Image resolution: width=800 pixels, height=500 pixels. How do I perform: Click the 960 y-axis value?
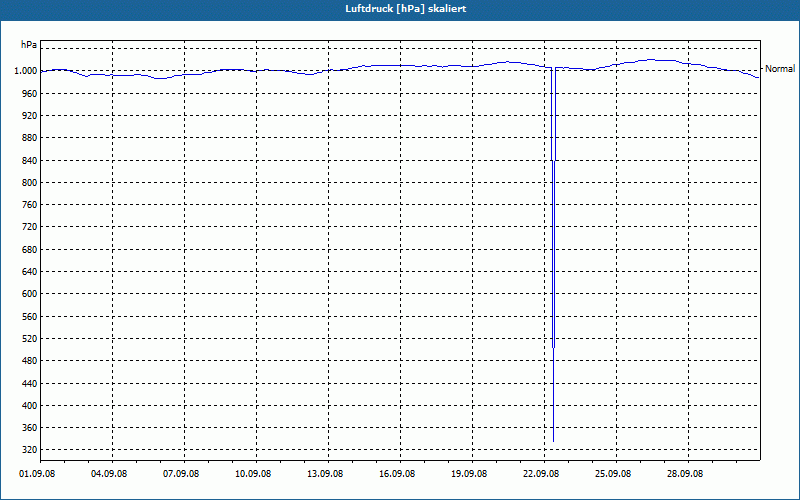[30, 94]
